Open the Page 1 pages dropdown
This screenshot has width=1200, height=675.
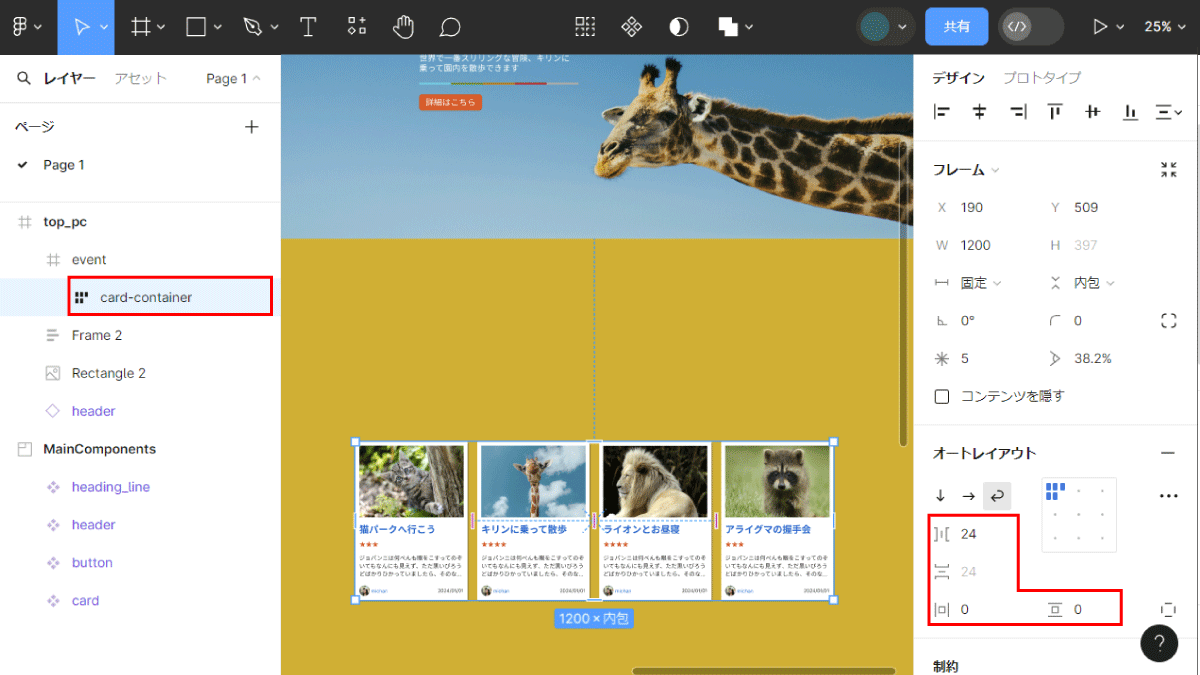click(233, 79)
